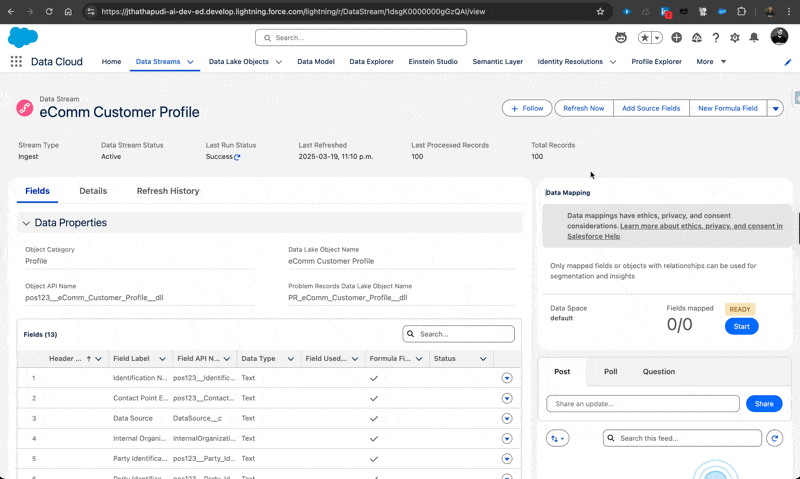This screenshot has width=800, height=479.
Task: Click the Add Source Fields button
Action: [x=651, y=108]
